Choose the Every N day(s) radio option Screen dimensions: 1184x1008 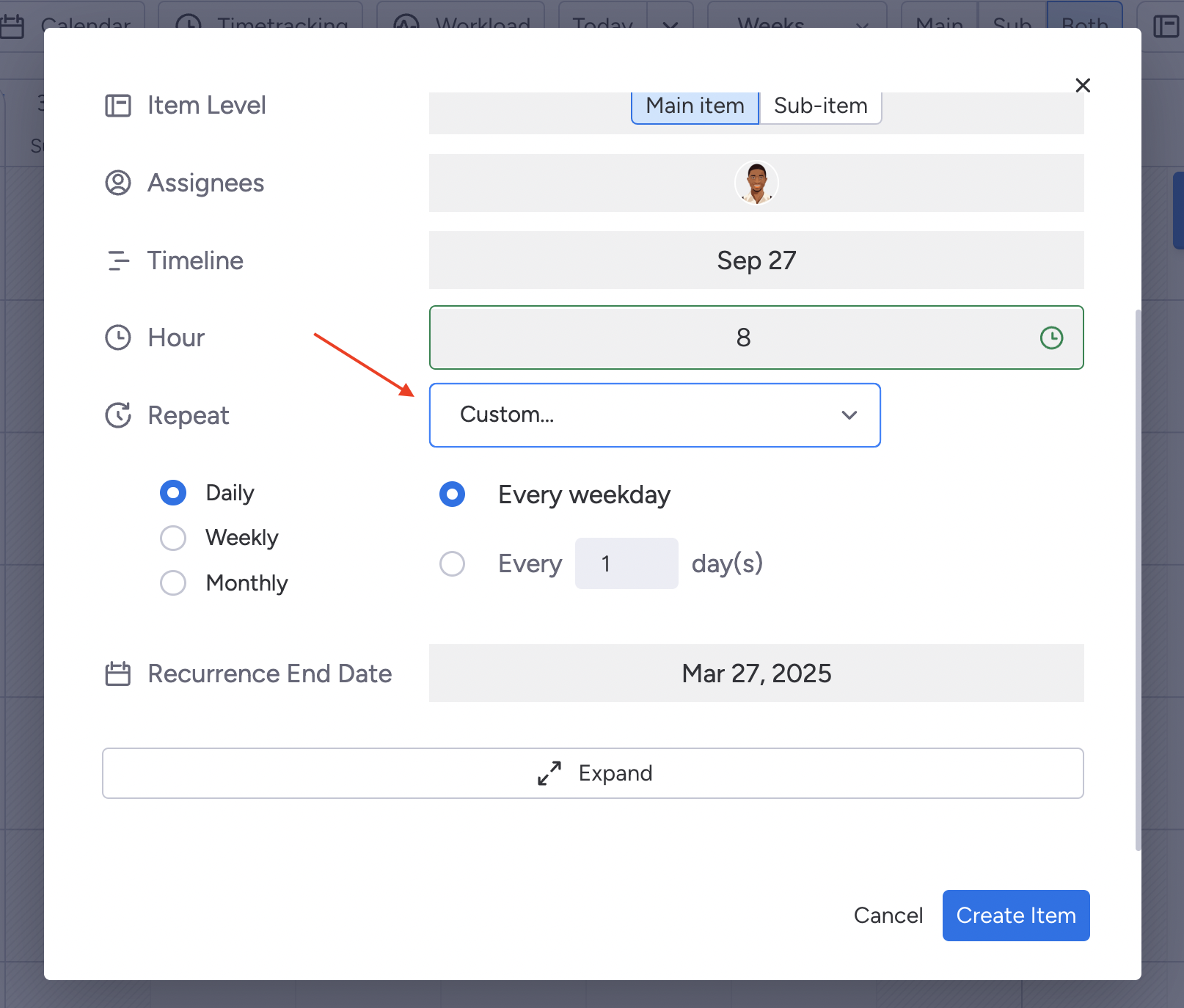pos(452,563)
